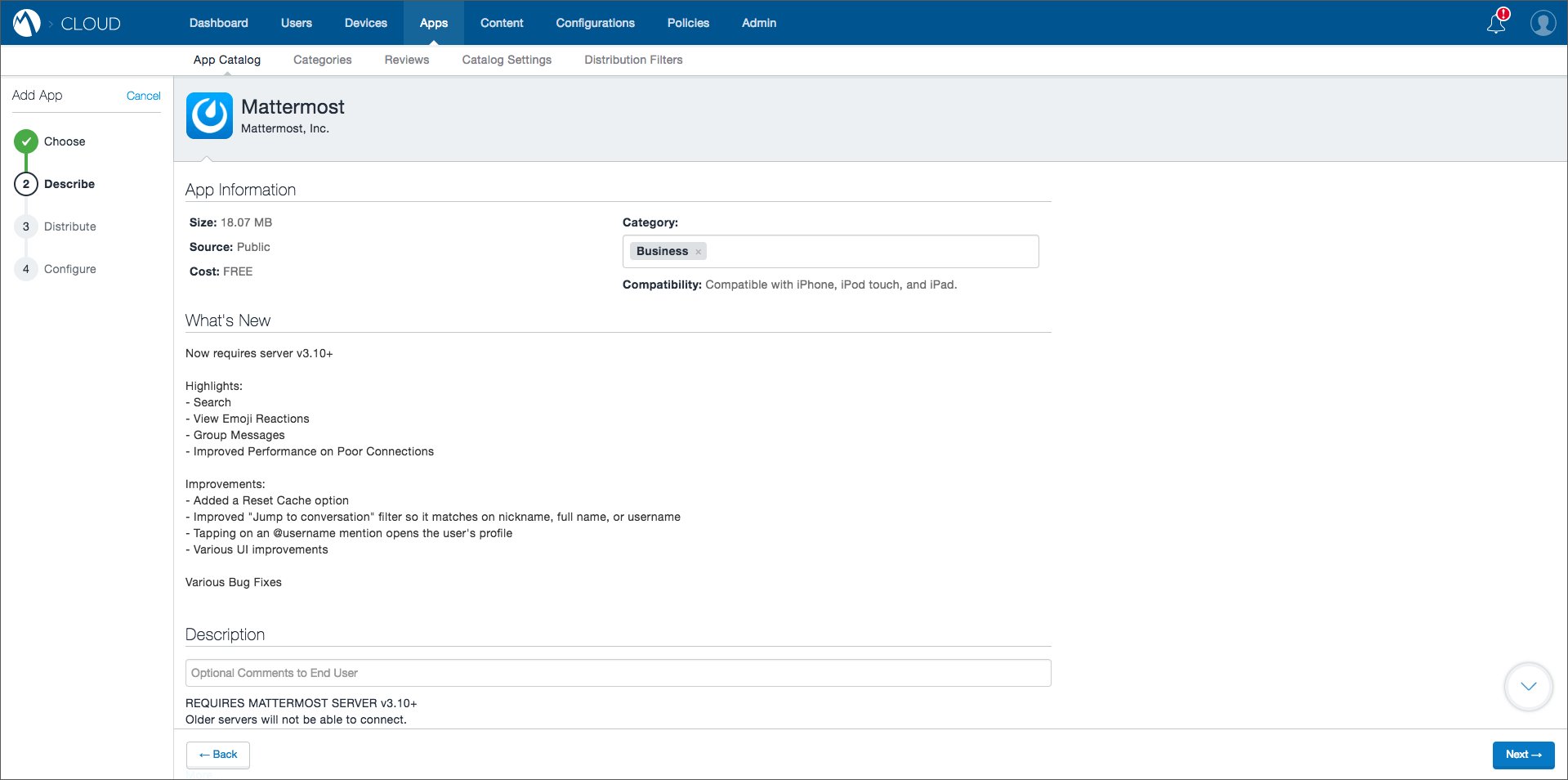
Task: Cancel adding the app
Action: point(144,96)
